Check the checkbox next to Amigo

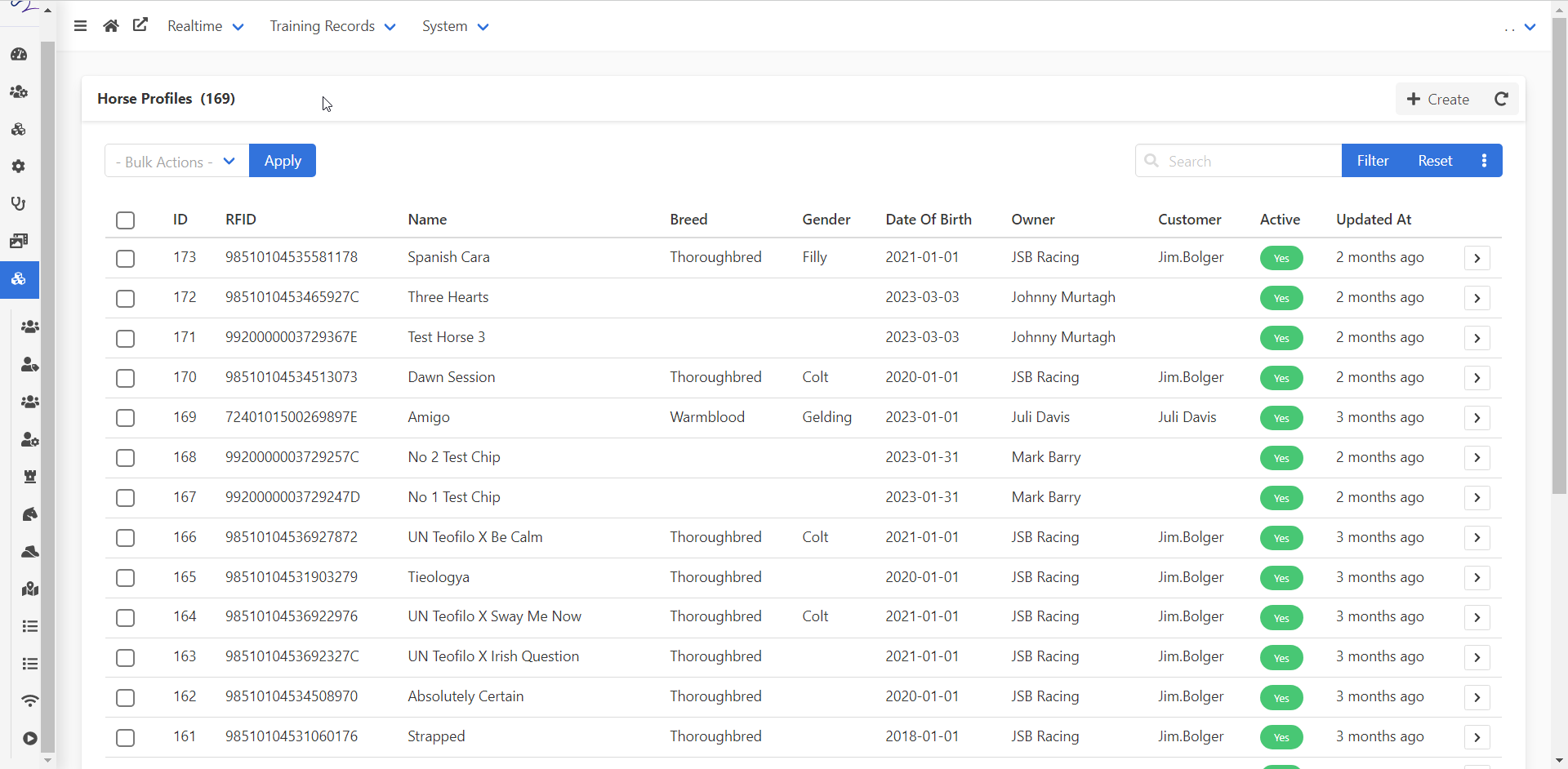pyautogui.click(x=125, y=417)
